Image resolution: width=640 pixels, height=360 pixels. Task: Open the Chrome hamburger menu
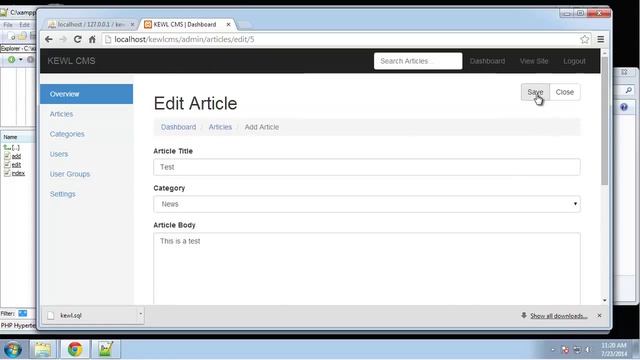tap(600, 39)
